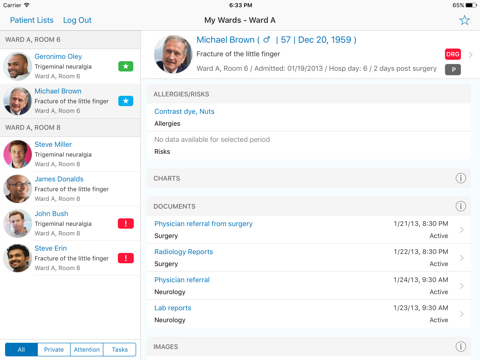
Task: Select John Bush's avatar photo
Action: [17, 224]
